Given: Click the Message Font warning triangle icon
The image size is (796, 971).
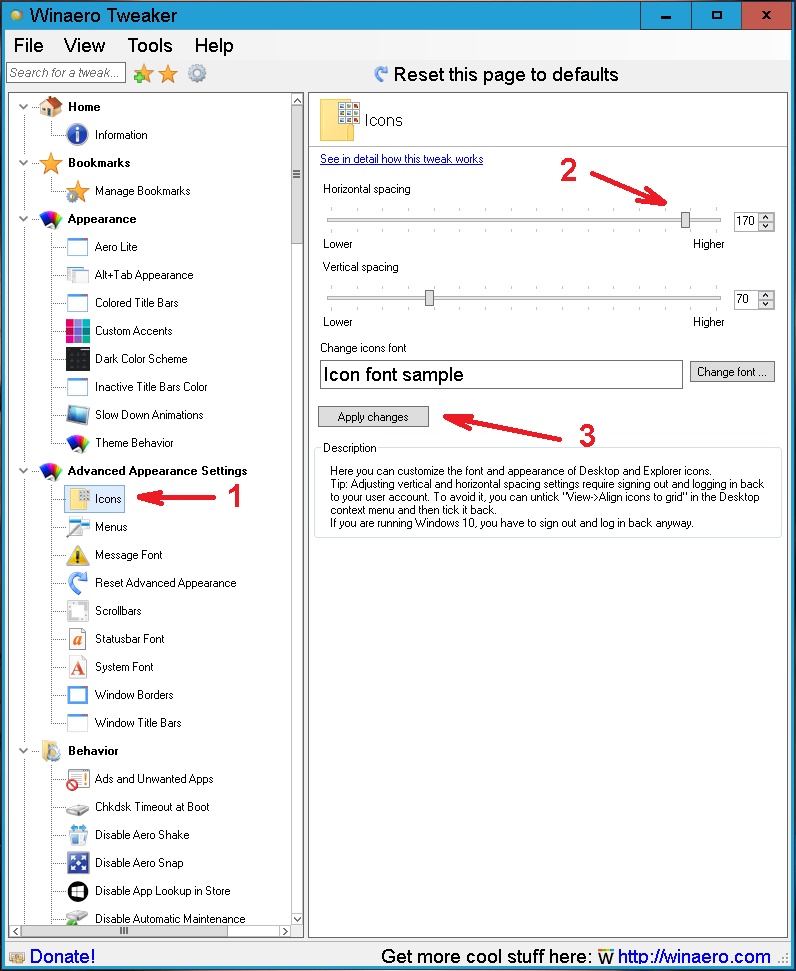Looking at the screenshot, I should [77, 555].
